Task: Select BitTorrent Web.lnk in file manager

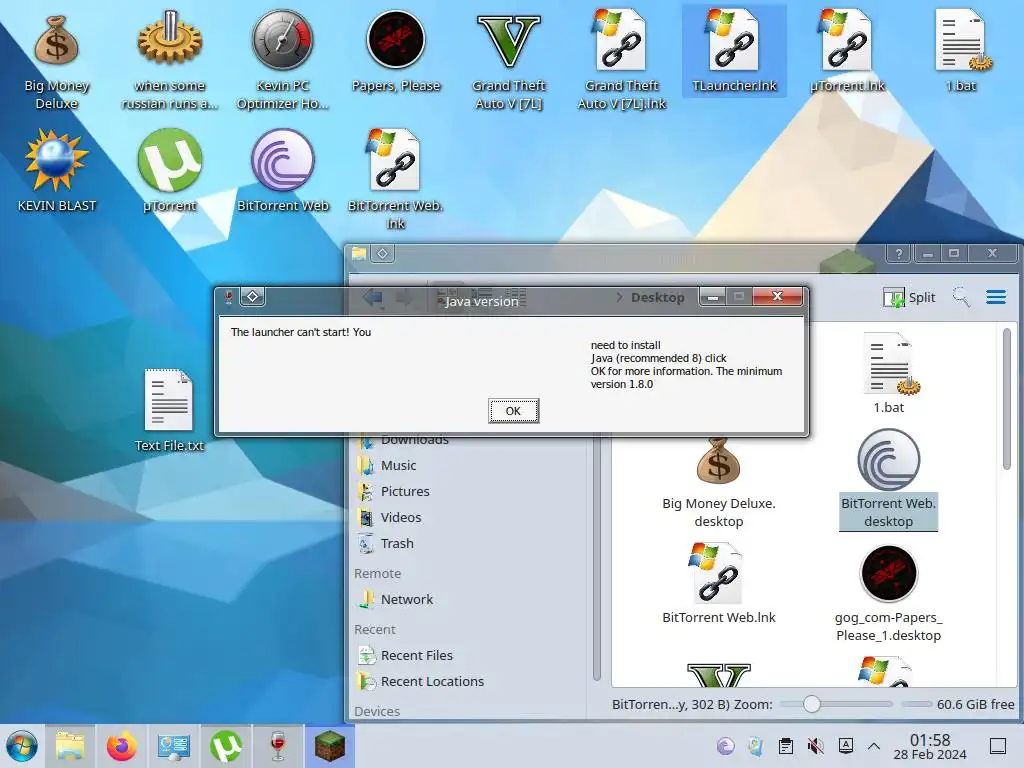Action: coord(718,583)
